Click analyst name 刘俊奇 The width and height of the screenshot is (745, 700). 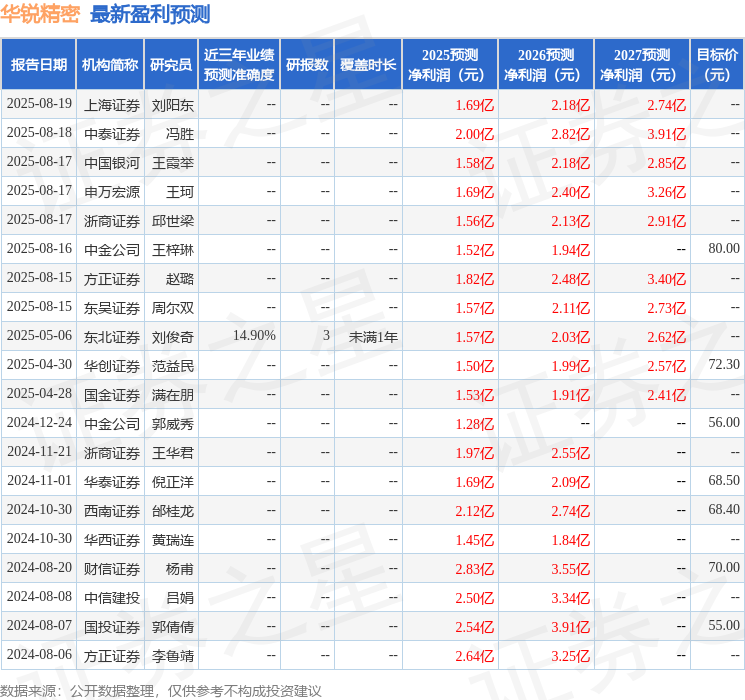[x=172, y=337]
